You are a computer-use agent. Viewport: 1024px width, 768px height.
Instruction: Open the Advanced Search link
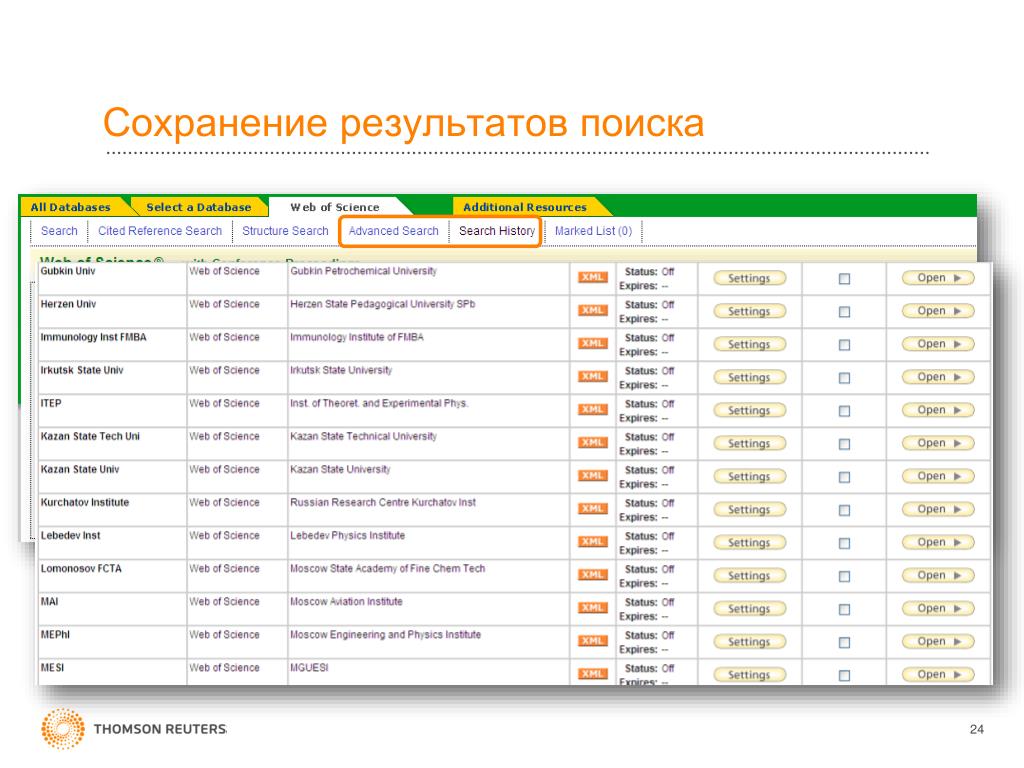click(393, 231)
